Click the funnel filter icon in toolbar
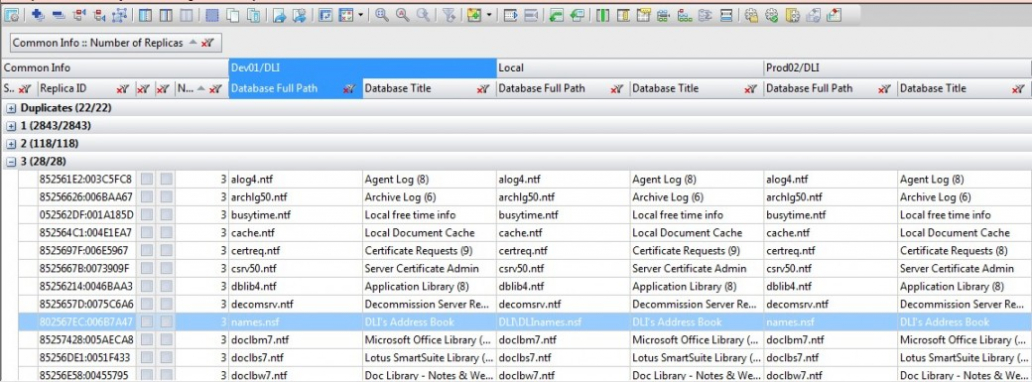This screenshot has width=1032, height=382. pyautogui.click(x=448, y=15)
